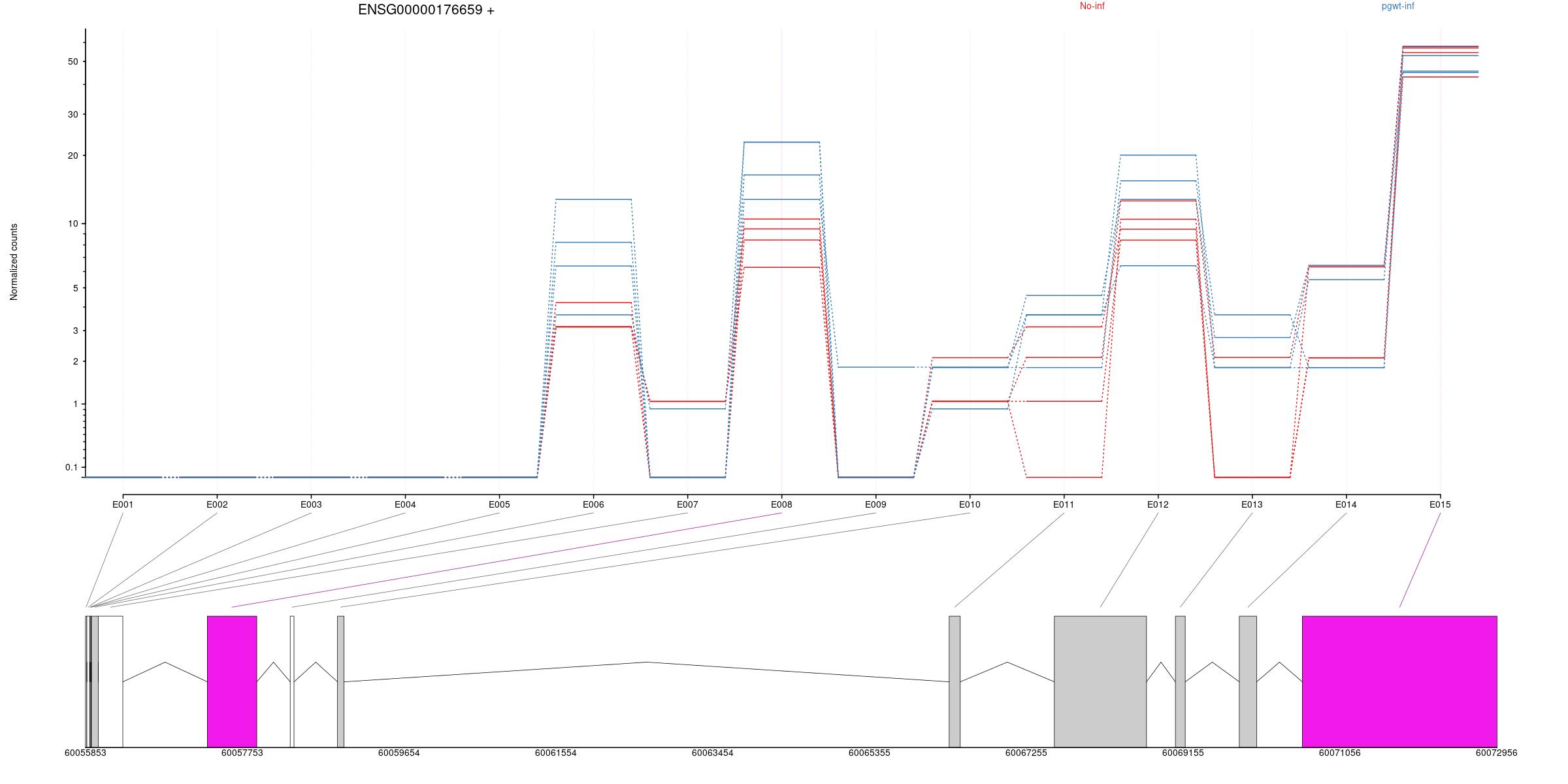Click genomic coordinate 60059654
This screenshot has width=1568, height=784.
[x=399, y=753]
